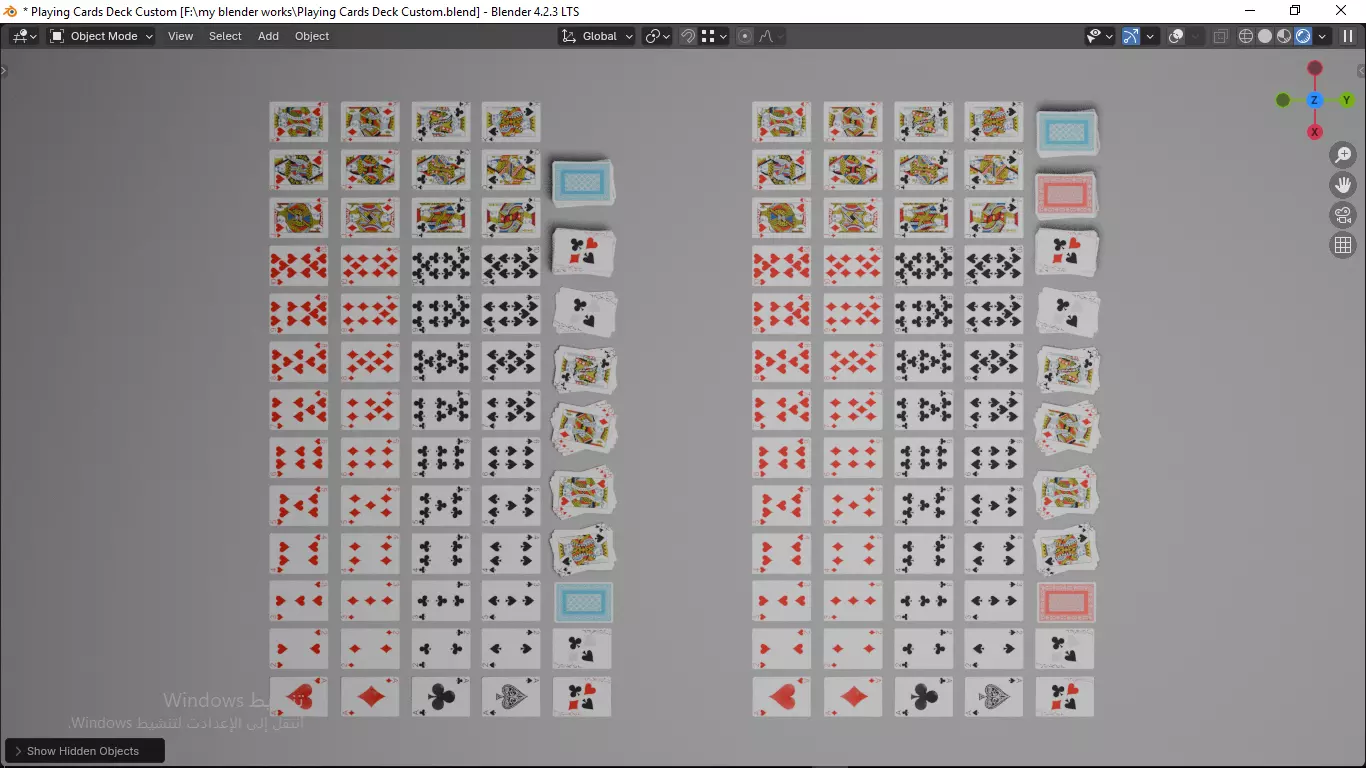Open the snapping options dropdown
This screenshot has height=768, width=1366.
(x=714, y=36)
